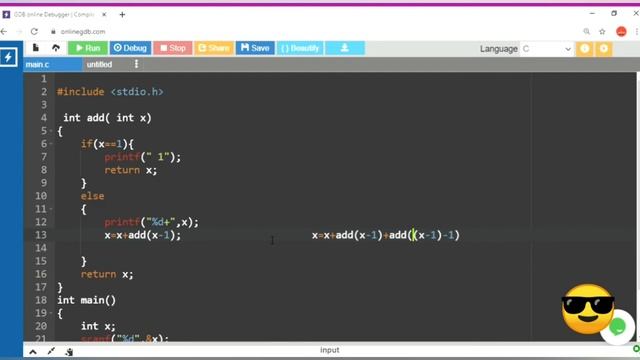The width and height of the screenshot is (640, 360).
Task: Open a new browser tab with plus
Action: pos(122,15)
